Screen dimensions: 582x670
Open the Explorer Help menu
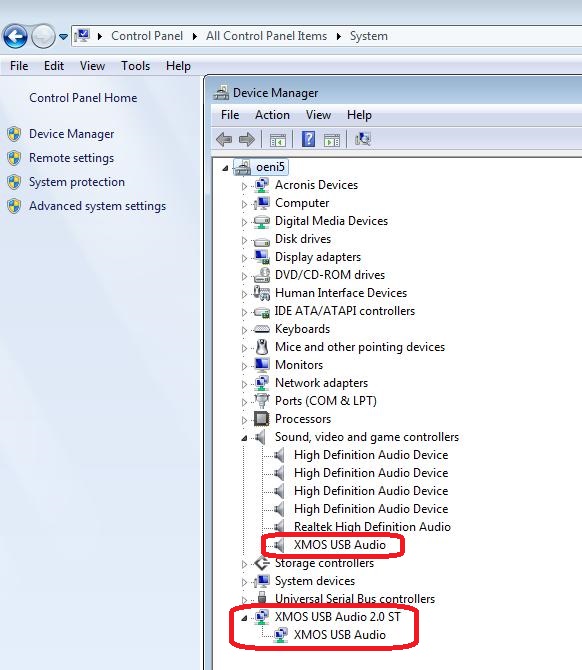[178, 66]
